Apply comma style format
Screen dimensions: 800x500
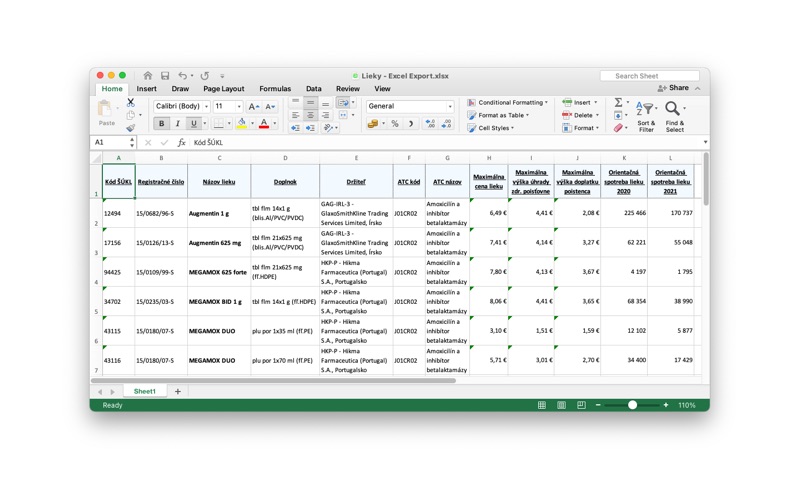tap(411, 123)
